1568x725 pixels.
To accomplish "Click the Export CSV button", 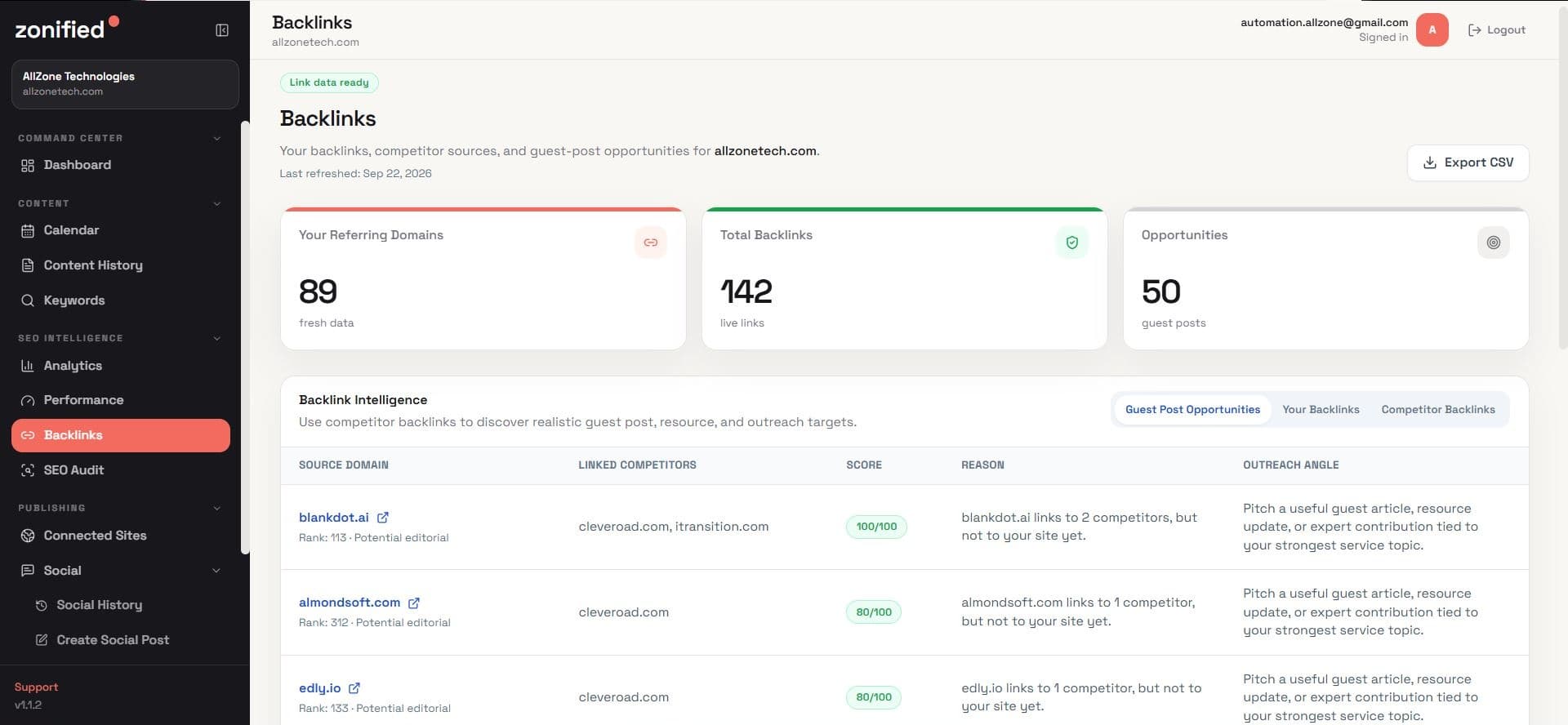I will click(1468, 162).
